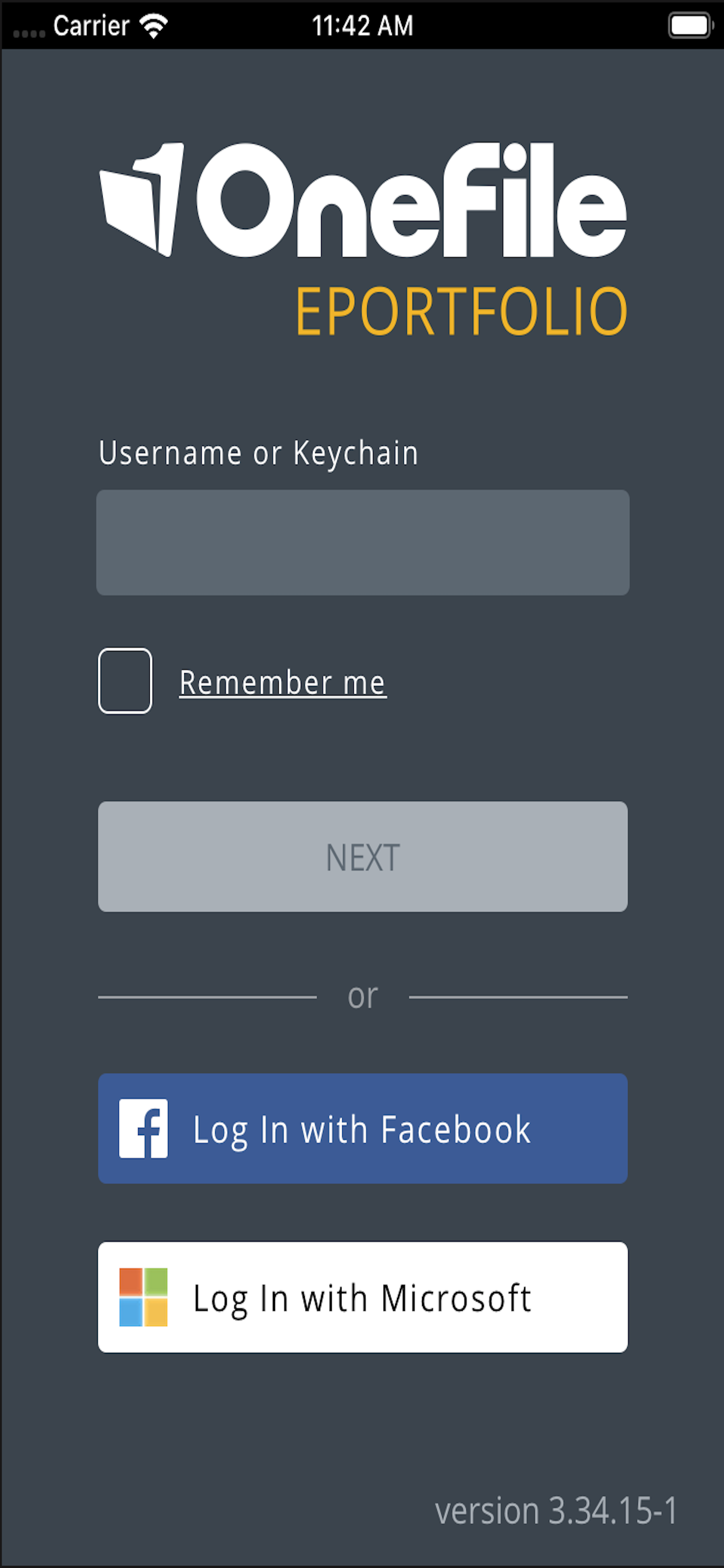This screenshot has height=1568, width=724.
Task: Tap the 'or' divider text
Action: [363, 996]
